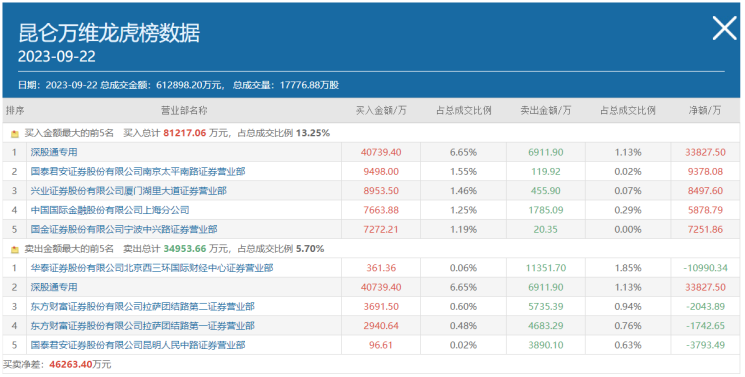Open 深股通专用 link in the buy top-5 section
The height and width of the screenshot is (377, 745).
[54, 152]
